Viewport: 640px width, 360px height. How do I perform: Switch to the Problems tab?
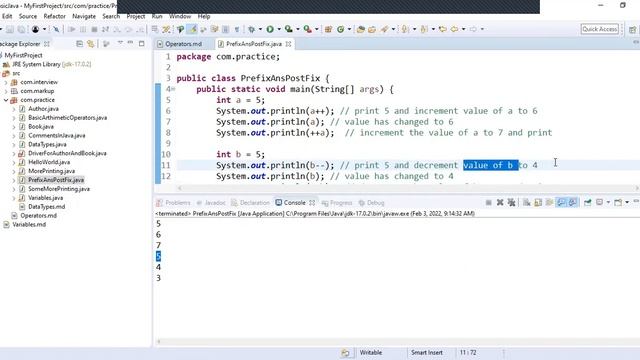[173, 202]
